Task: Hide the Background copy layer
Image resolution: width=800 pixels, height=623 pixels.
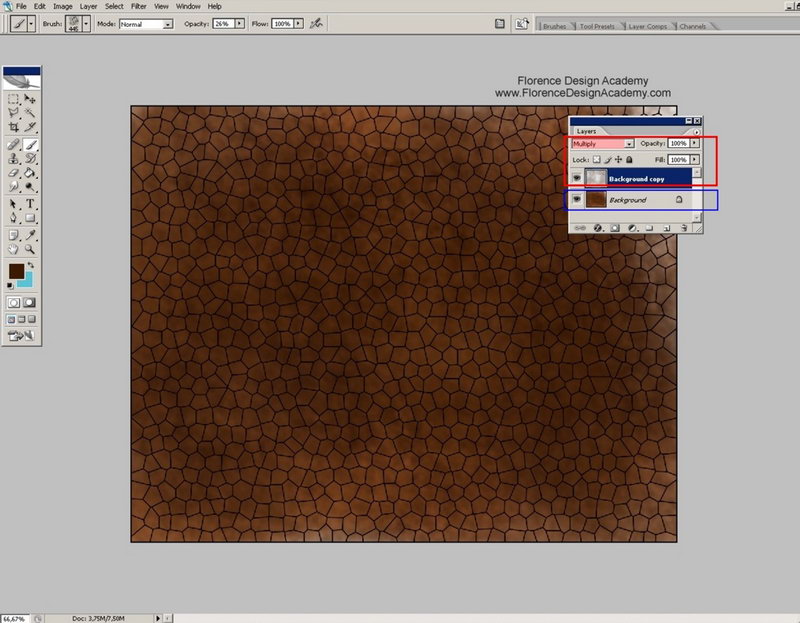Action: 577,177
